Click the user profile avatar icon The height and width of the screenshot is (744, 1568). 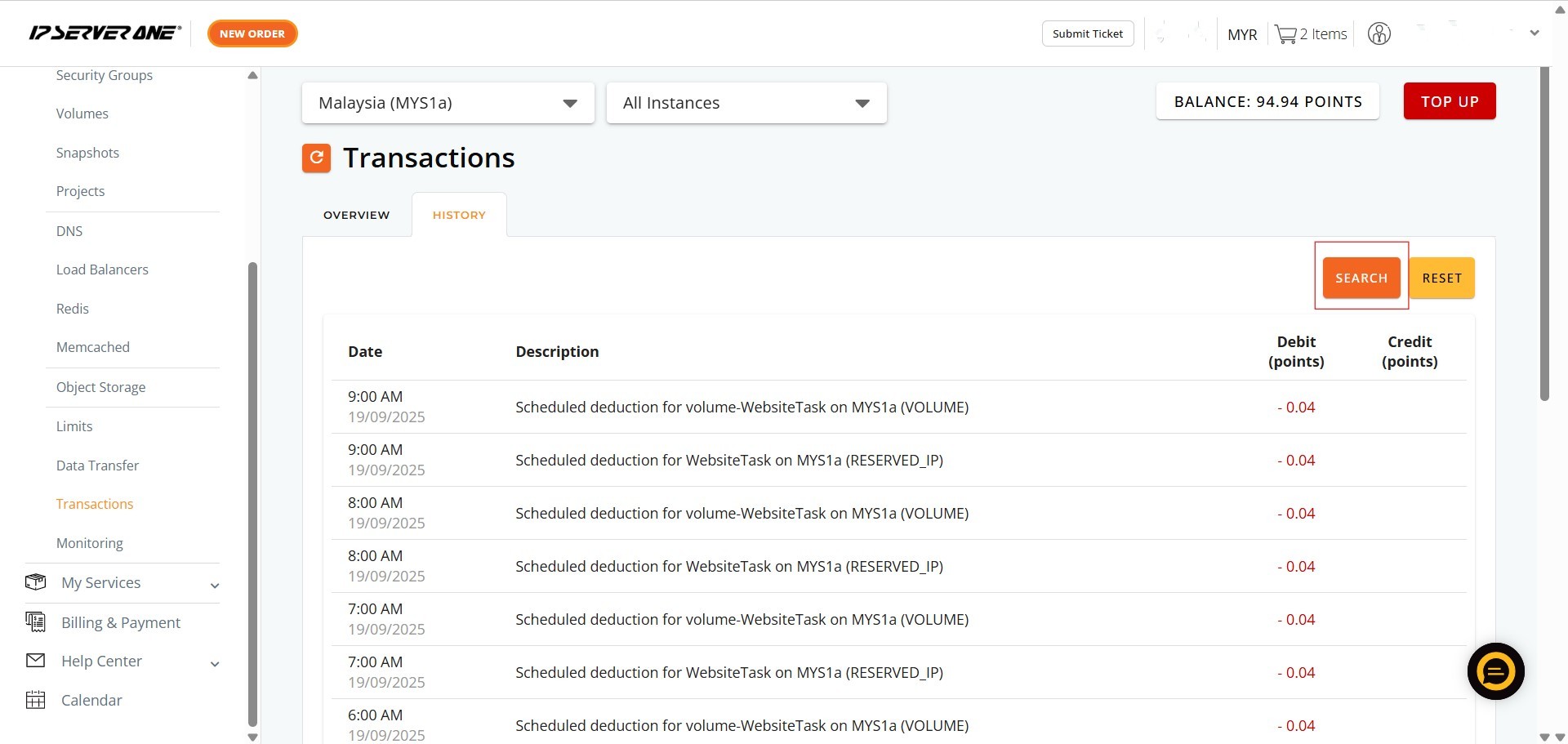pos(1379,34)
